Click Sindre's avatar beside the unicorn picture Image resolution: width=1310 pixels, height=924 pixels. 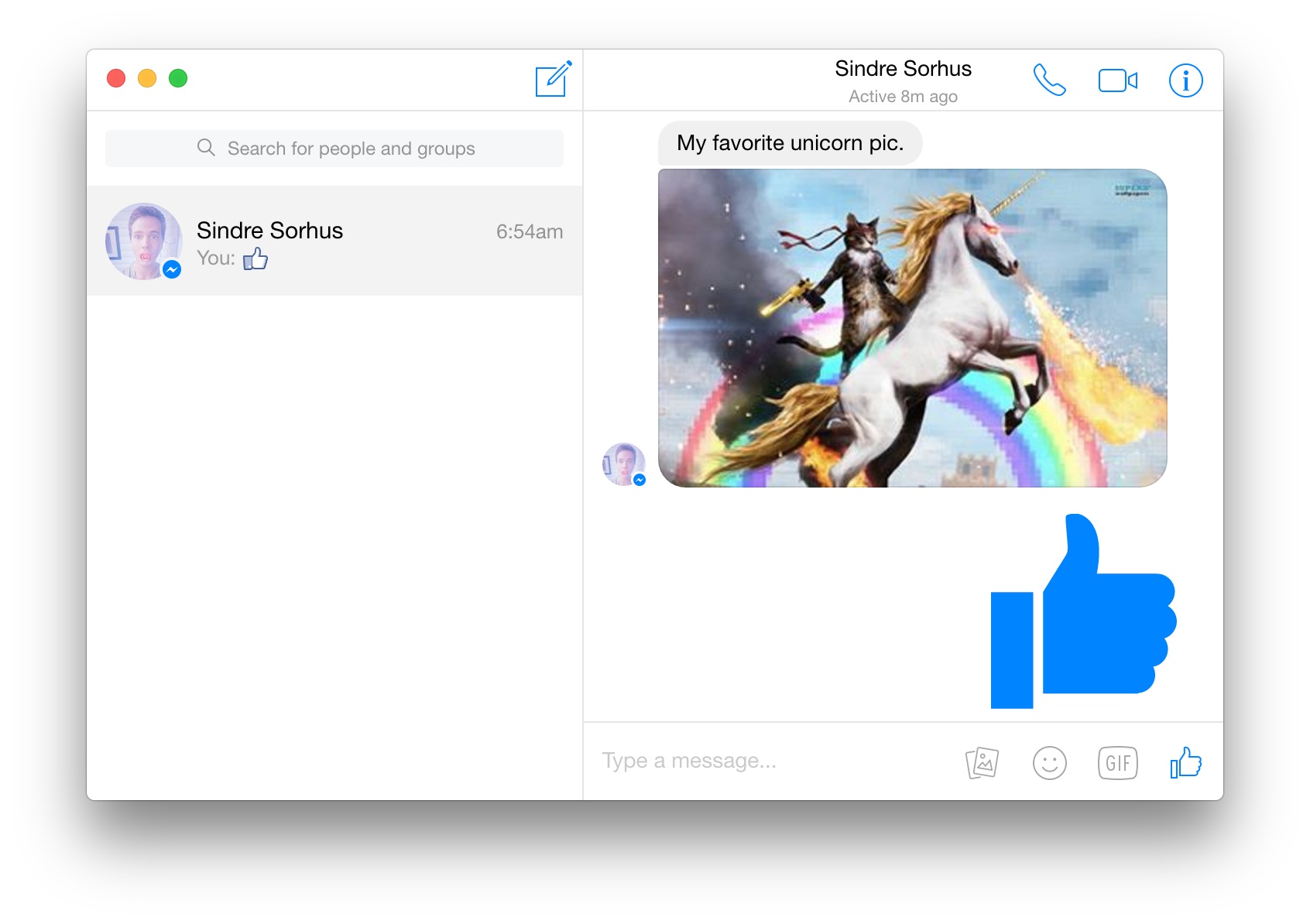(x=624, y=464)
